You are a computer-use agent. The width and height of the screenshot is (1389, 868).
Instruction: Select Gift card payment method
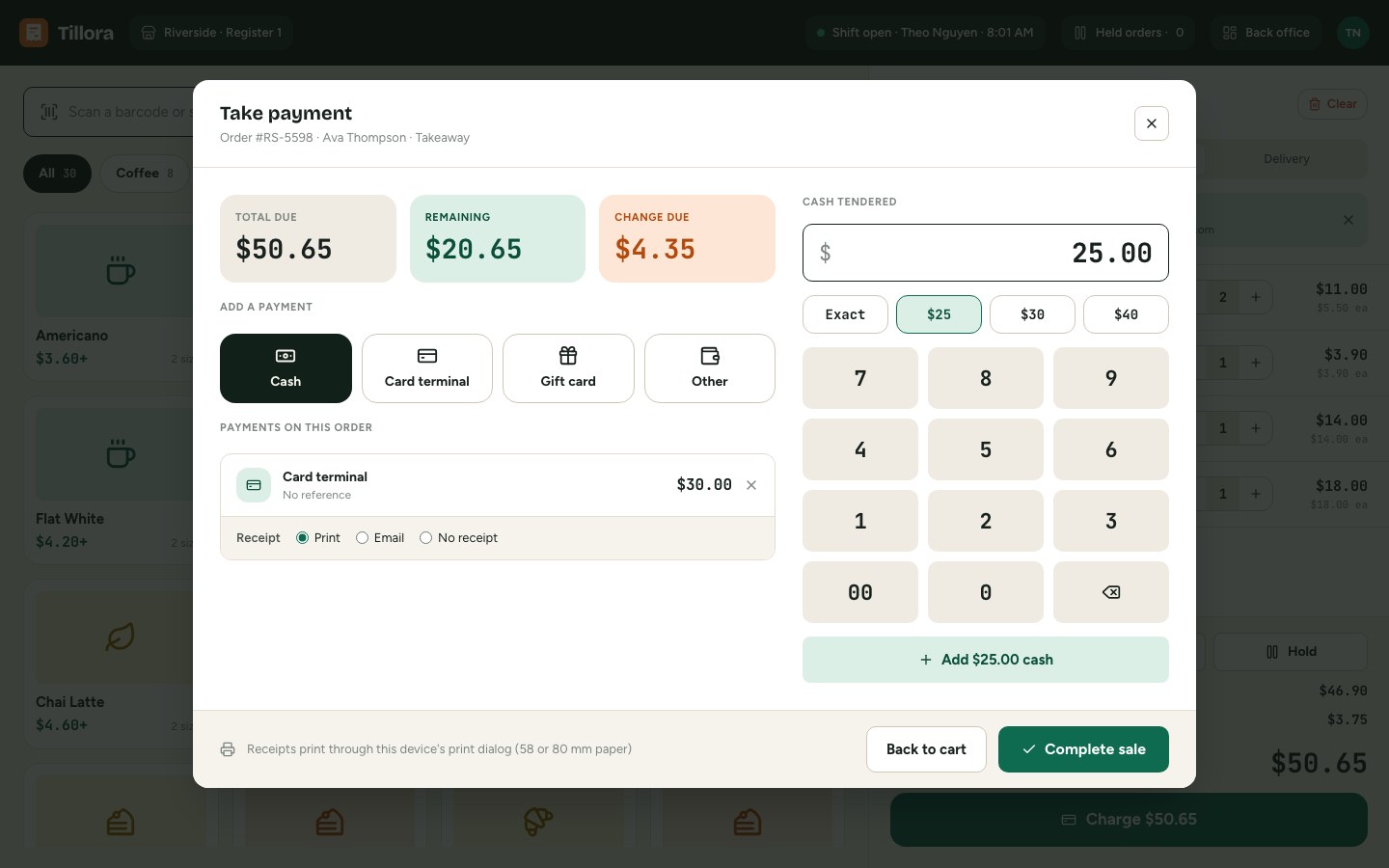[568, 368]
